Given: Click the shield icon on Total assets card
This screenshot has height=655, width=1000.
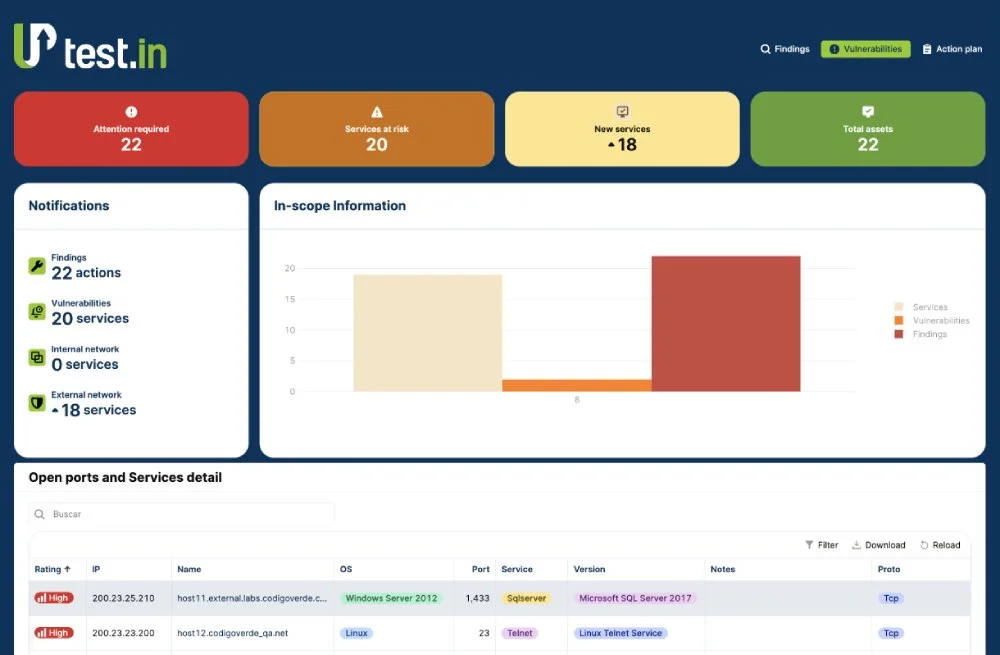Looking at the screenshot, I should click(x=867, y=112).
